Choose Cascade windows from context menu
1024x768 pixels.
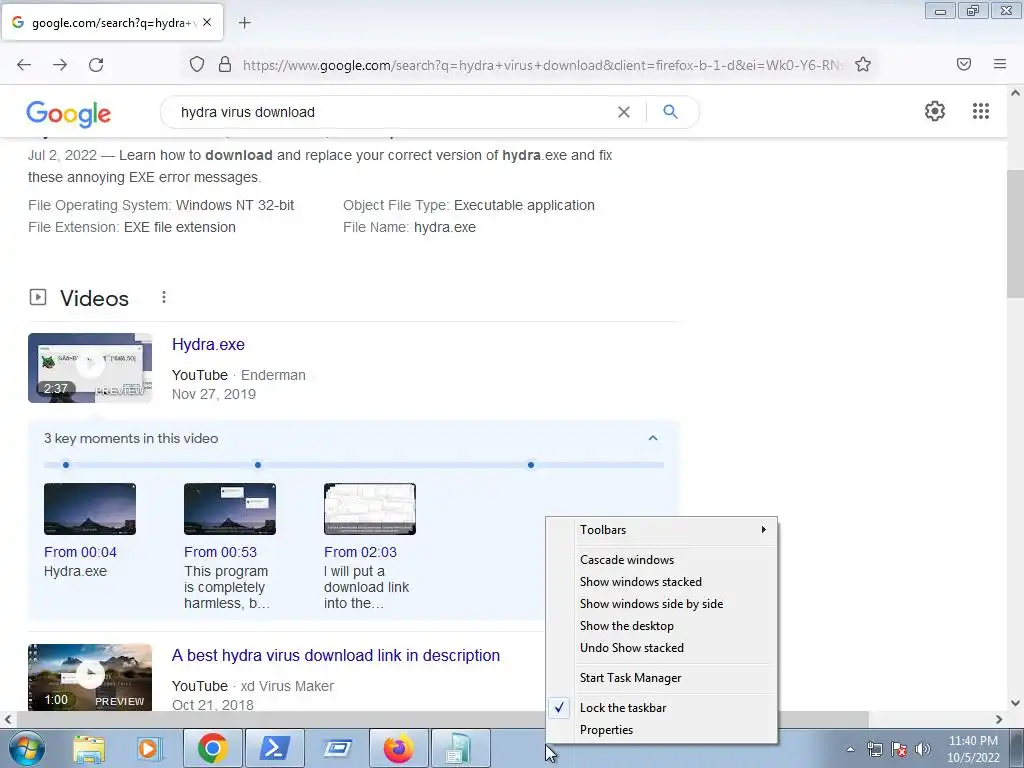click(x=662, y=560)
